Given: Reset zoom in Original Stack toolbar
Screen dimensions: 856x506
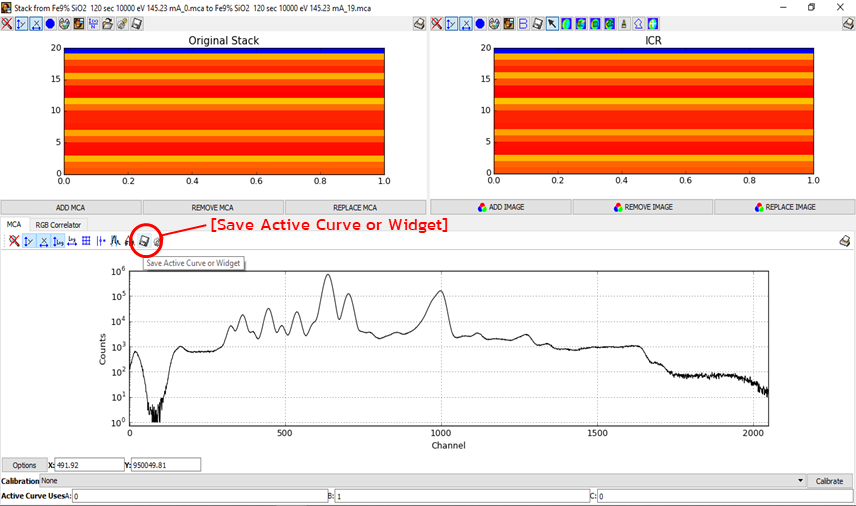Looking at the screenshot, I should tap(7, 24).
